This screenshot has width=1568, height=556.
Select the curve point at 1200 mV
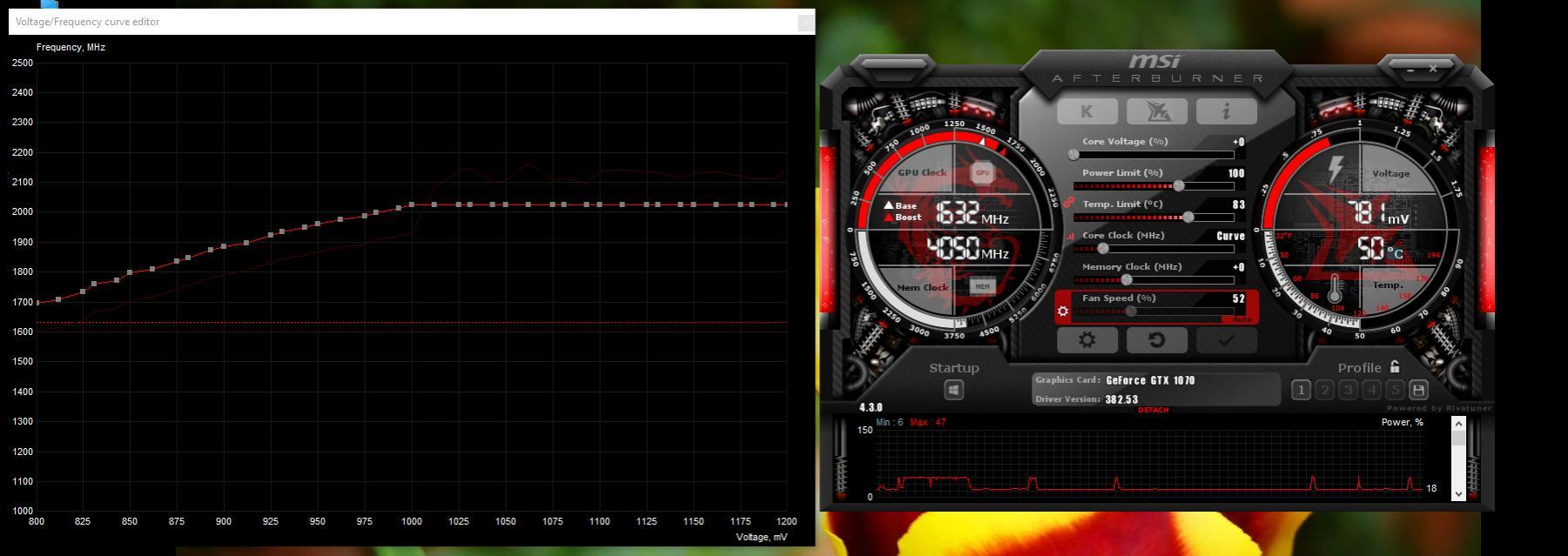click(786, 205)
